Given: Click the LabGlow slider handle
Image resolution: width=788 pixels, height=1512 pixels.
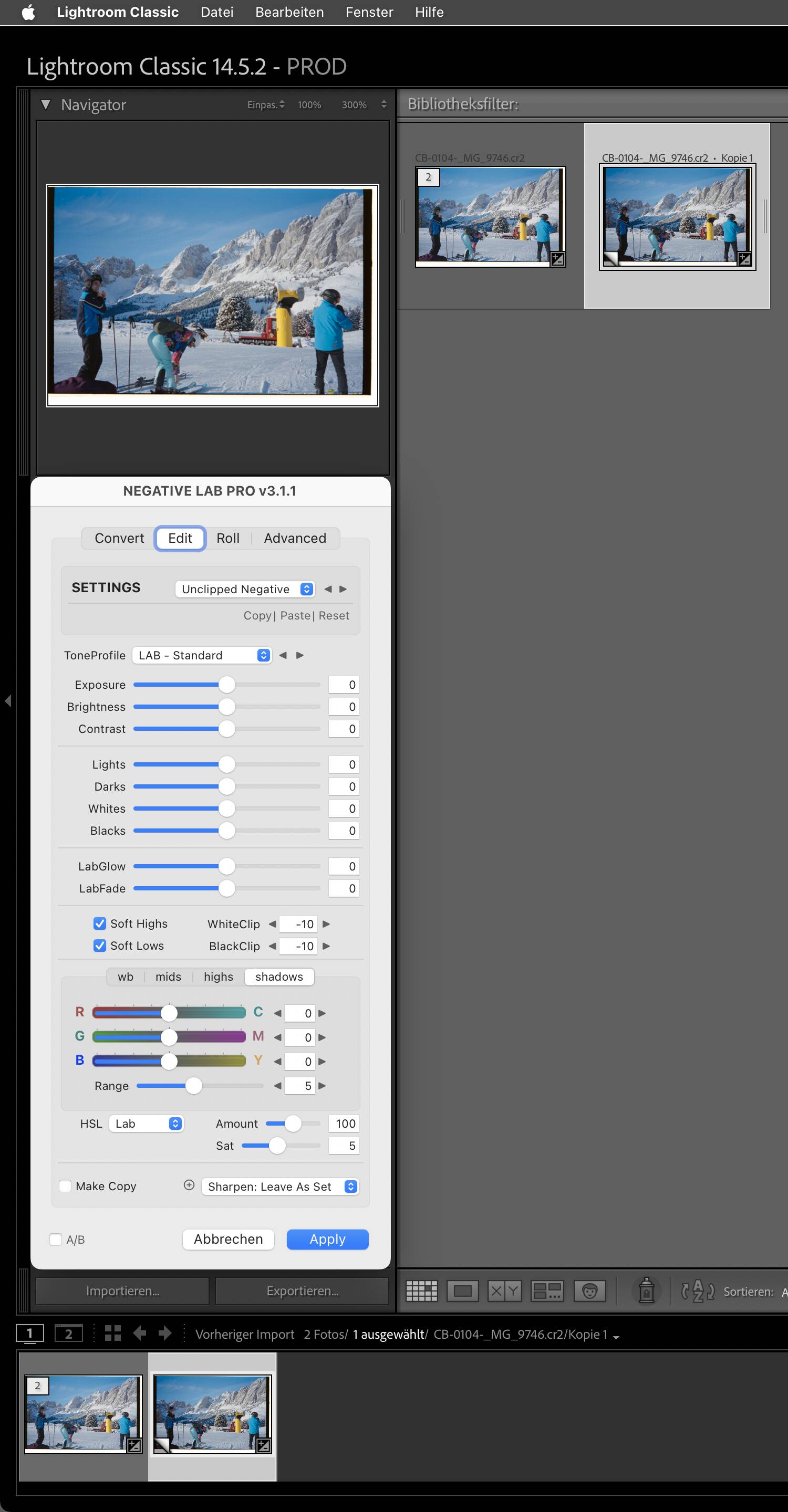Looking at the screenshot, I should click(x=226, y=866).
